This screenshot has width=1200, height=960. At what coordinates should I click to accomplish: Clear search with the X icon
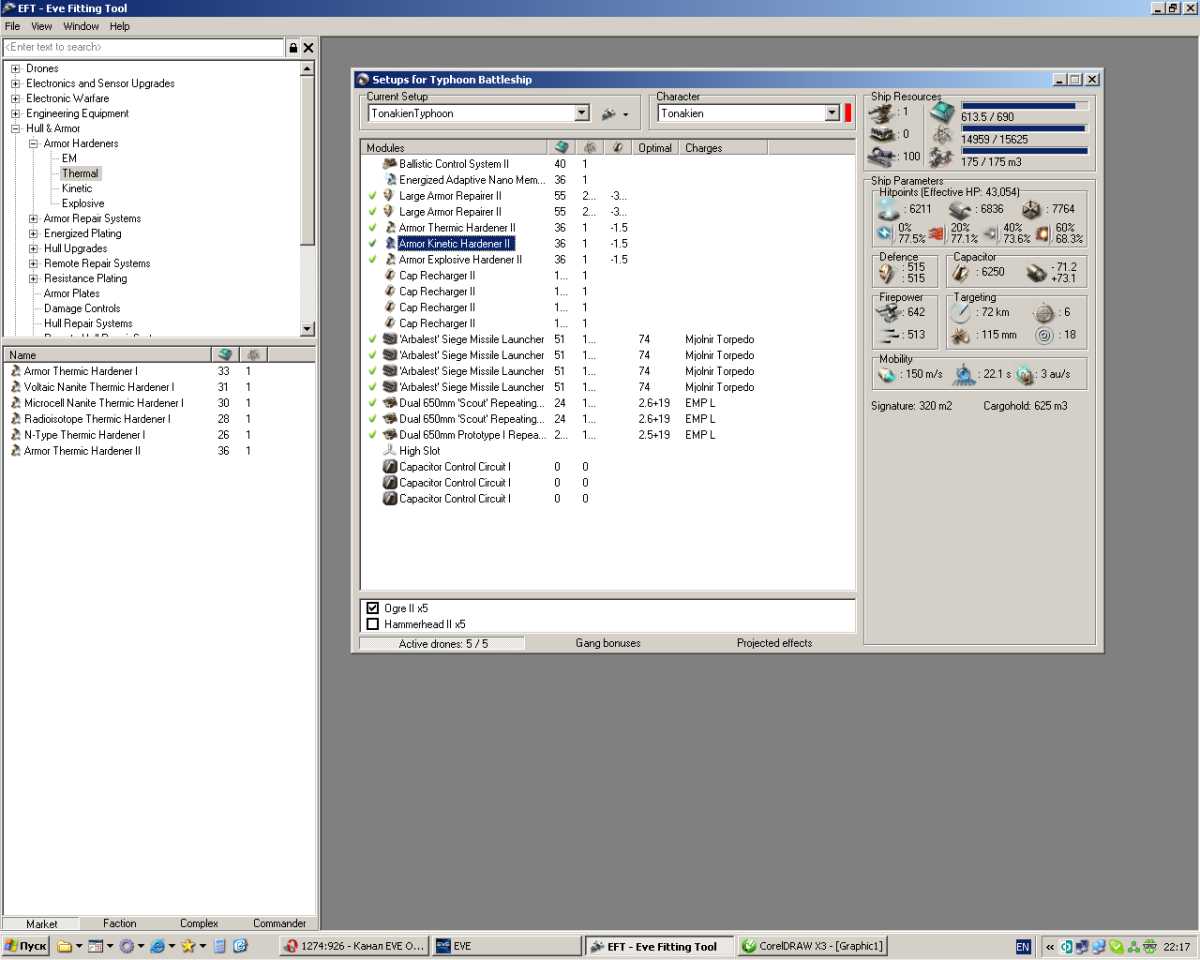coord(308,47)
